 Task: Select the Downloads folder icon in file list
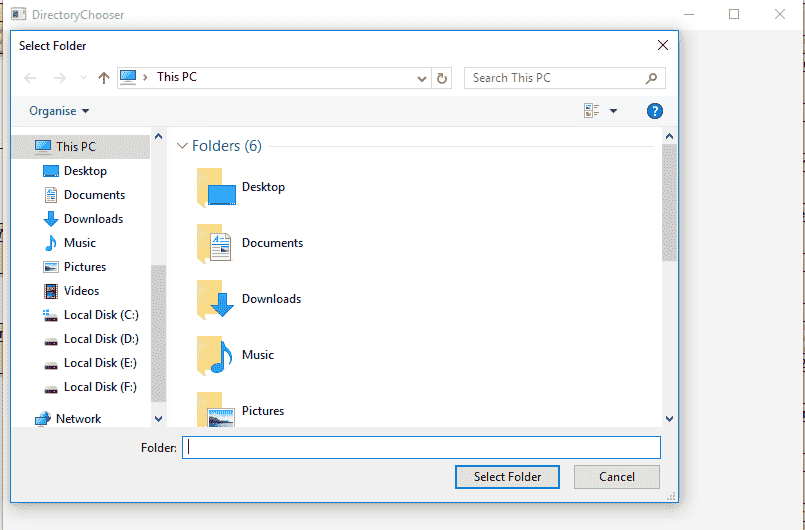(x=216, y=299)
